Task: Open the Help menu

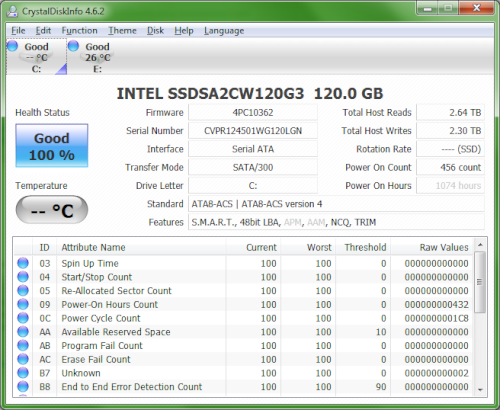Action: coord(184,31)
